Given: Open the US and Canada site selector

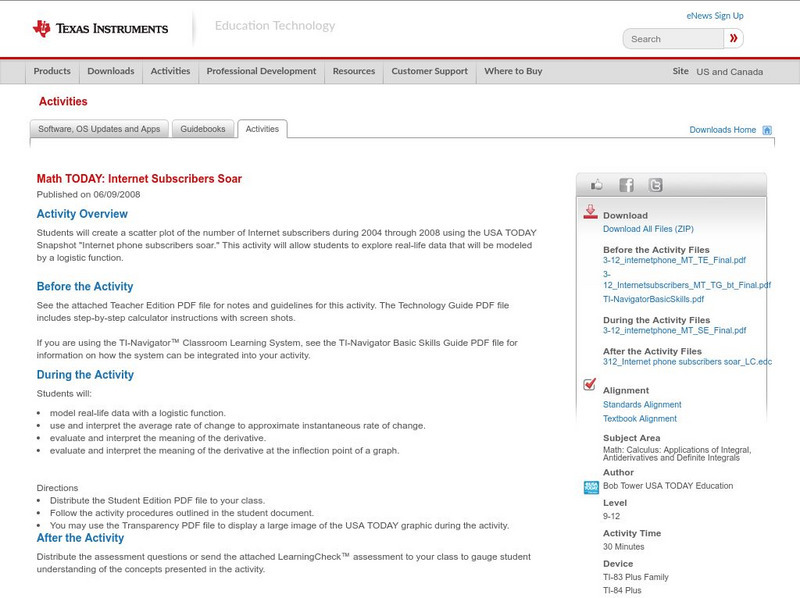Looking at the screenshot, I should (x=730, y=72).
